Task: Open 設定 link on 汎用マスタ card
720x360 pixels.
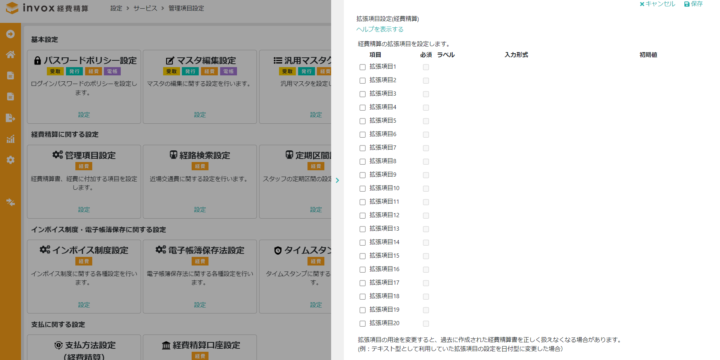Action: pyautogui.click(x=316, y=115)
